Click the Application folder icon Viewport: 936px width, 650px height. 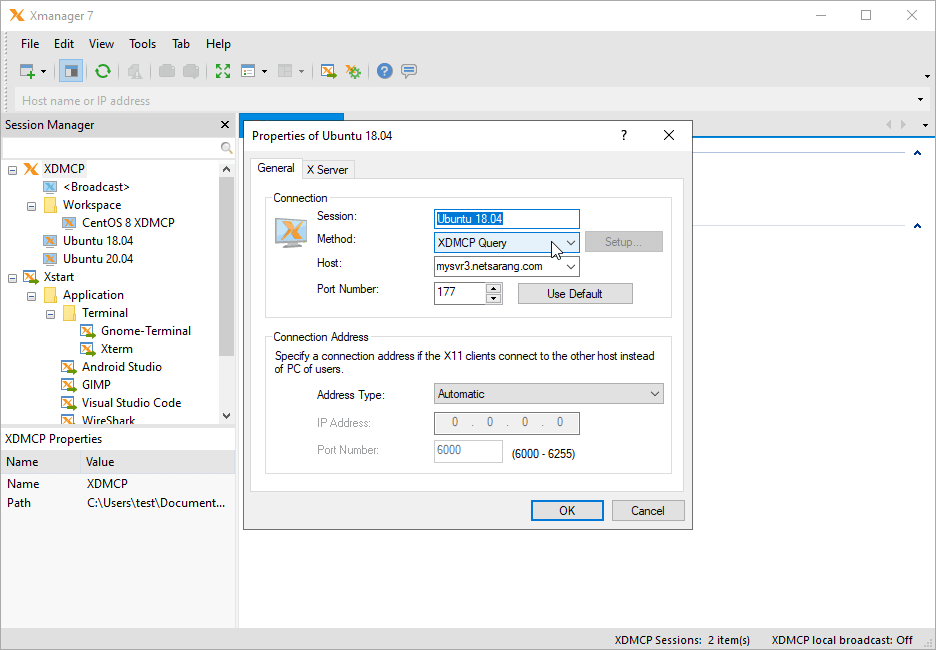point(51,295)
